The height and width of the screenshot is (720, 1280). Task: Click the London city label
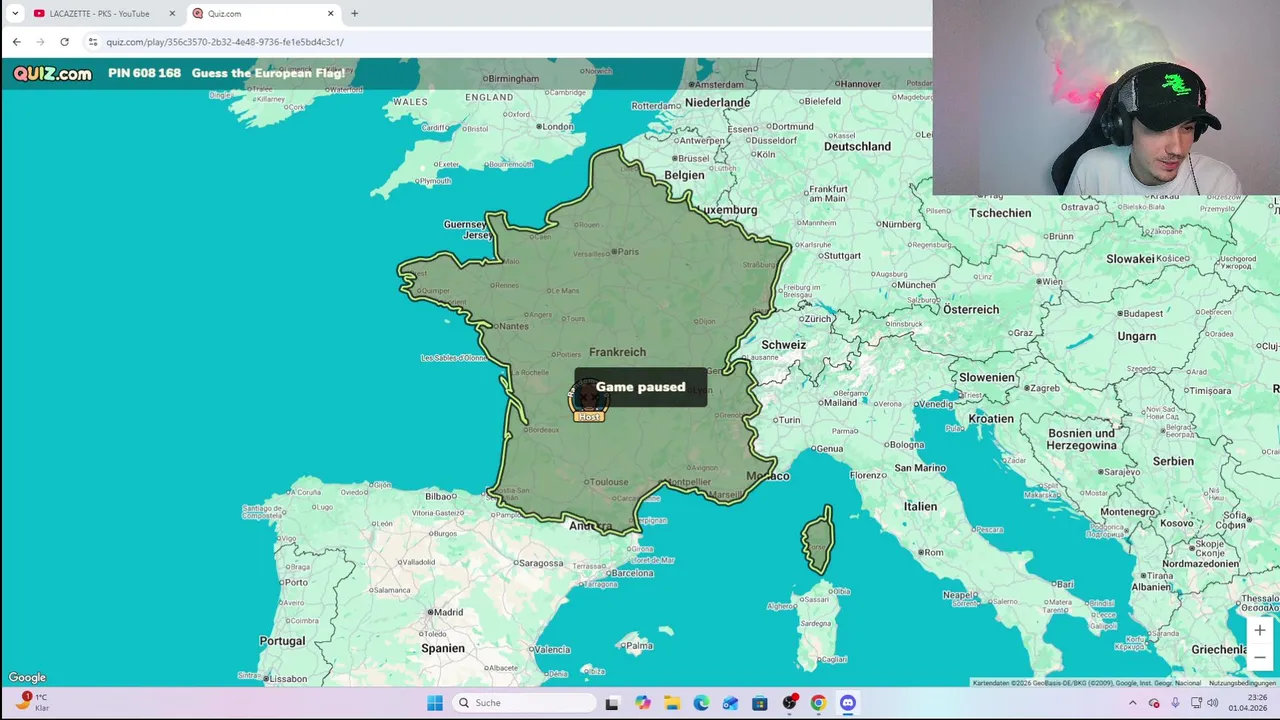coord(555,126)
